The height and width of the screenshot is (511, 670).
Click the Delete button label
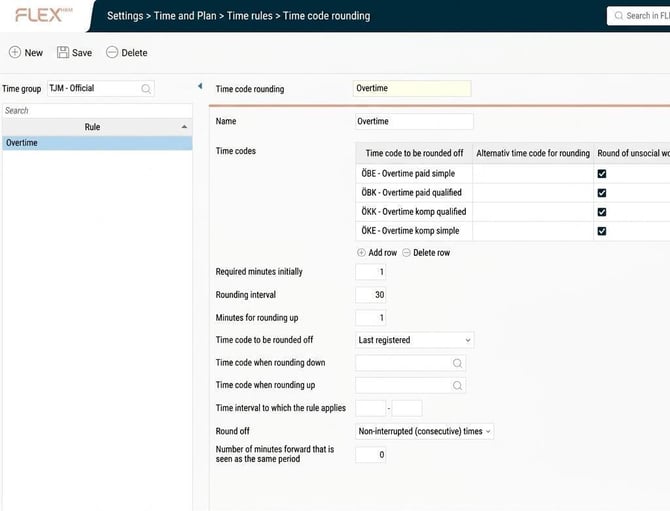click(x=134, y=53)
